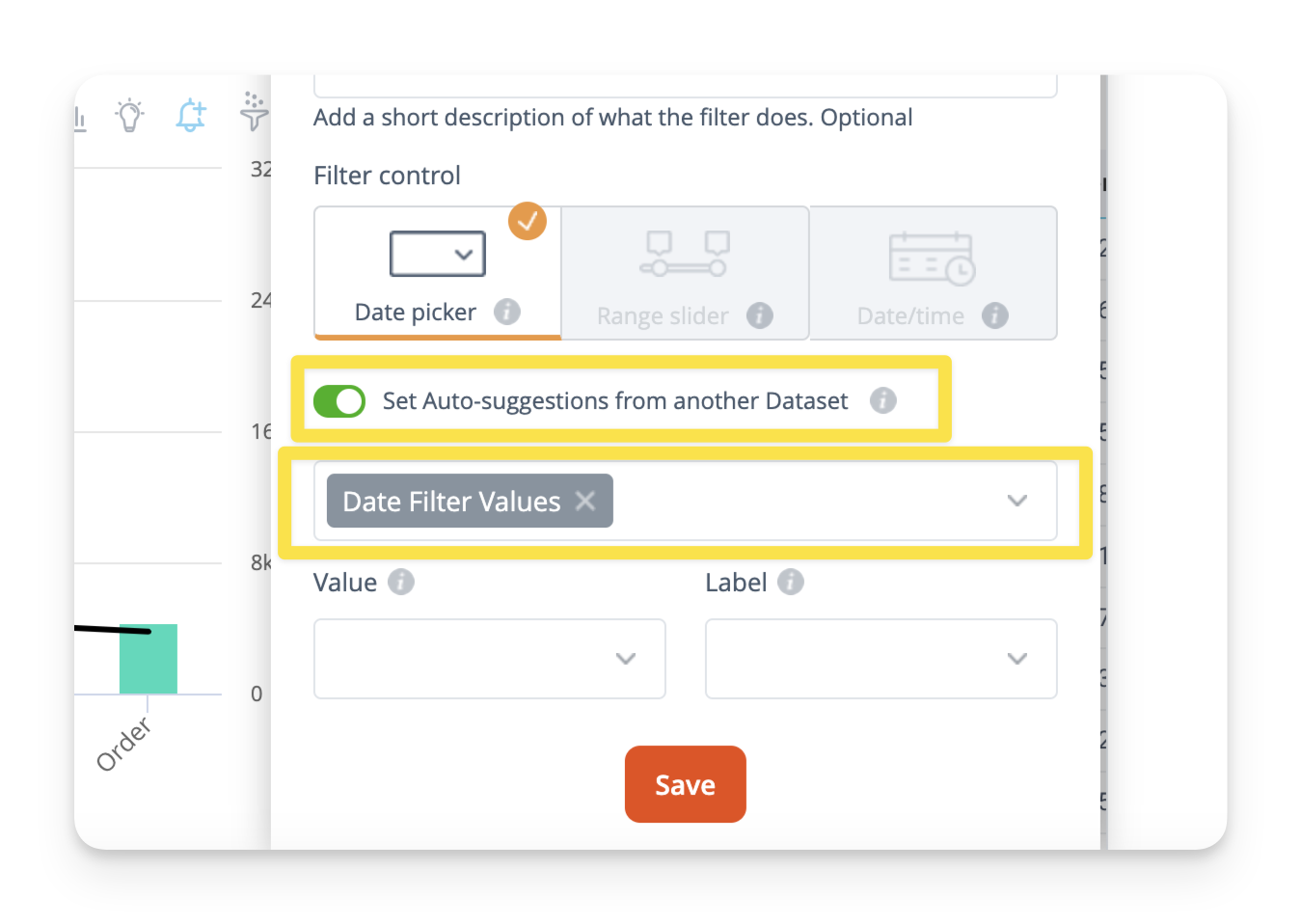Expand the dataset selection dropdown arrow
1302x924 pixels.
tap(1017, 501)
